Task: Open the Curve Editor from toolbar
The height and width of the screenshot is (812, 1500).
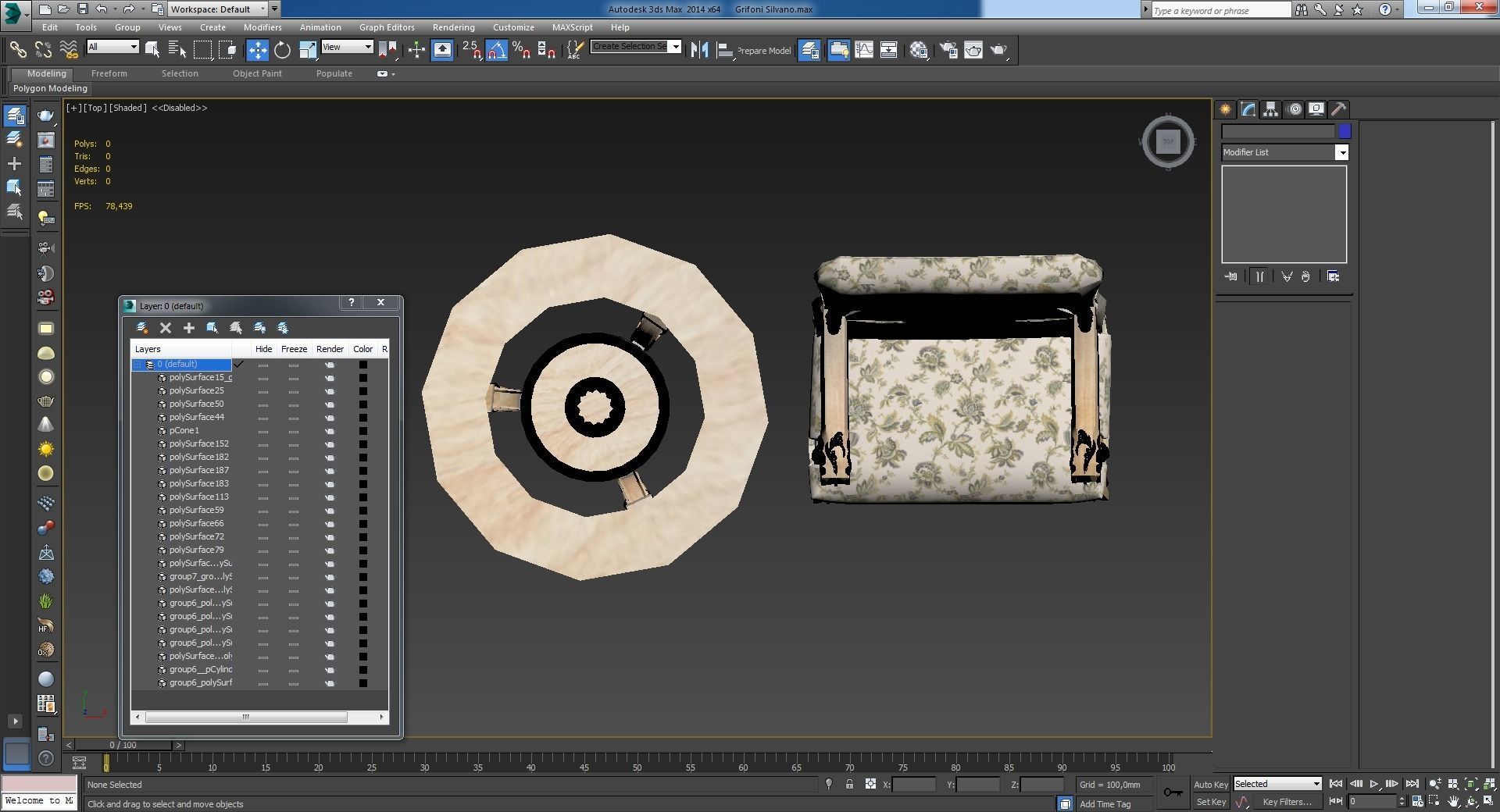Action: coord(864,50)
